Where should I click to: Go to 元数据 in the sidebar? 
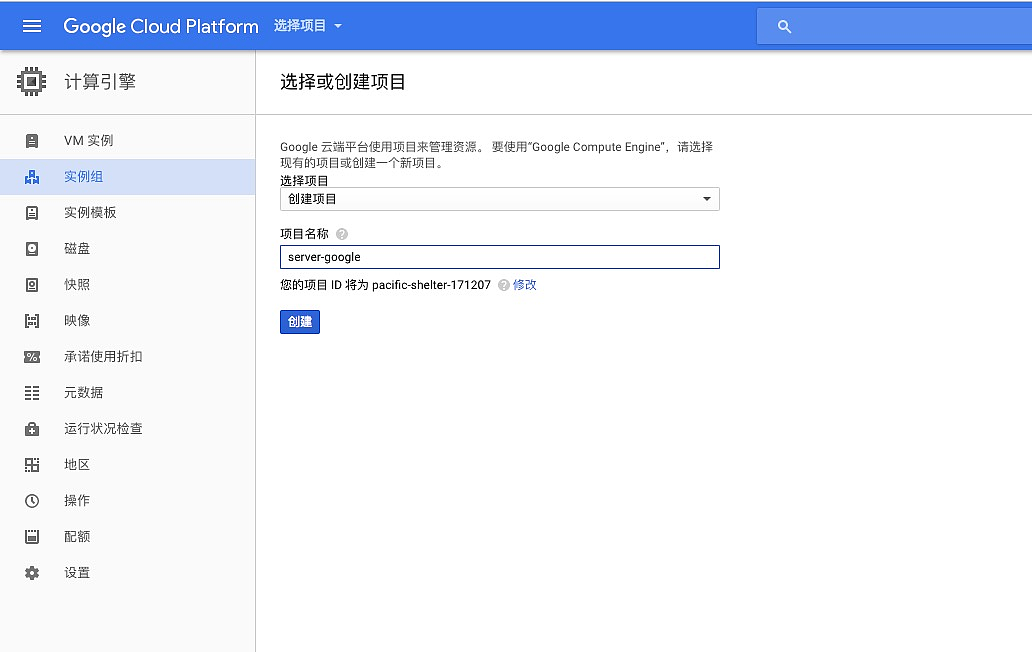pos(83,393)
